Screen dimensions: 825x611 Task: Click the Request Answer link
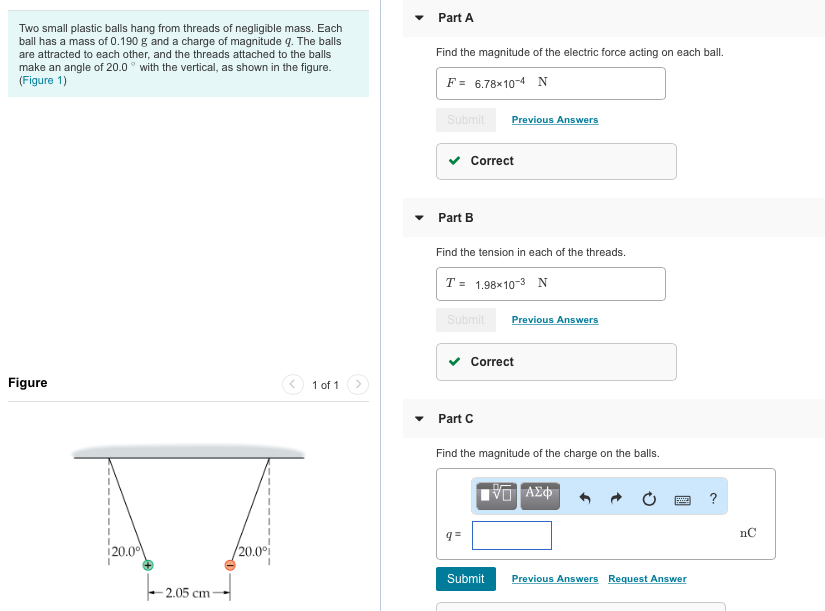pos(647,579)
